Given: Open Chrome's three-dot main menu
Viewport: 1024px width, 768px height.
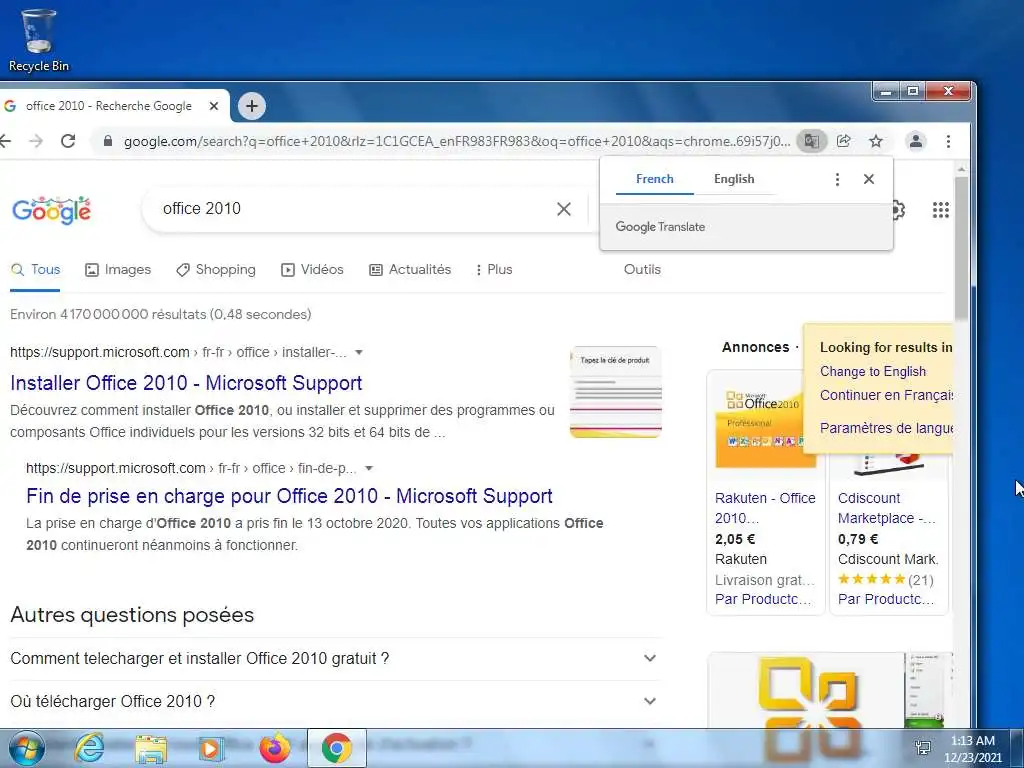Looking at the screenshot, I should 948,141.
